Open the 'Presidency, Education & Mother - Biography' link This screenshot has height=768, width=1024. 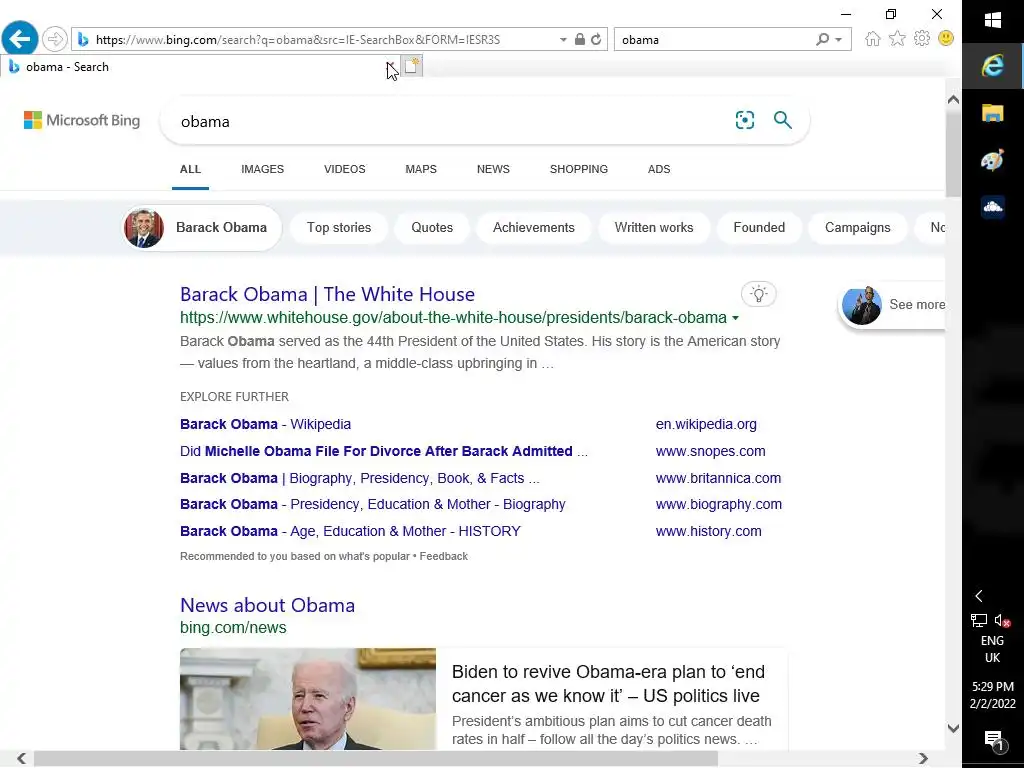pyautogui.click(x=373, y=505)
